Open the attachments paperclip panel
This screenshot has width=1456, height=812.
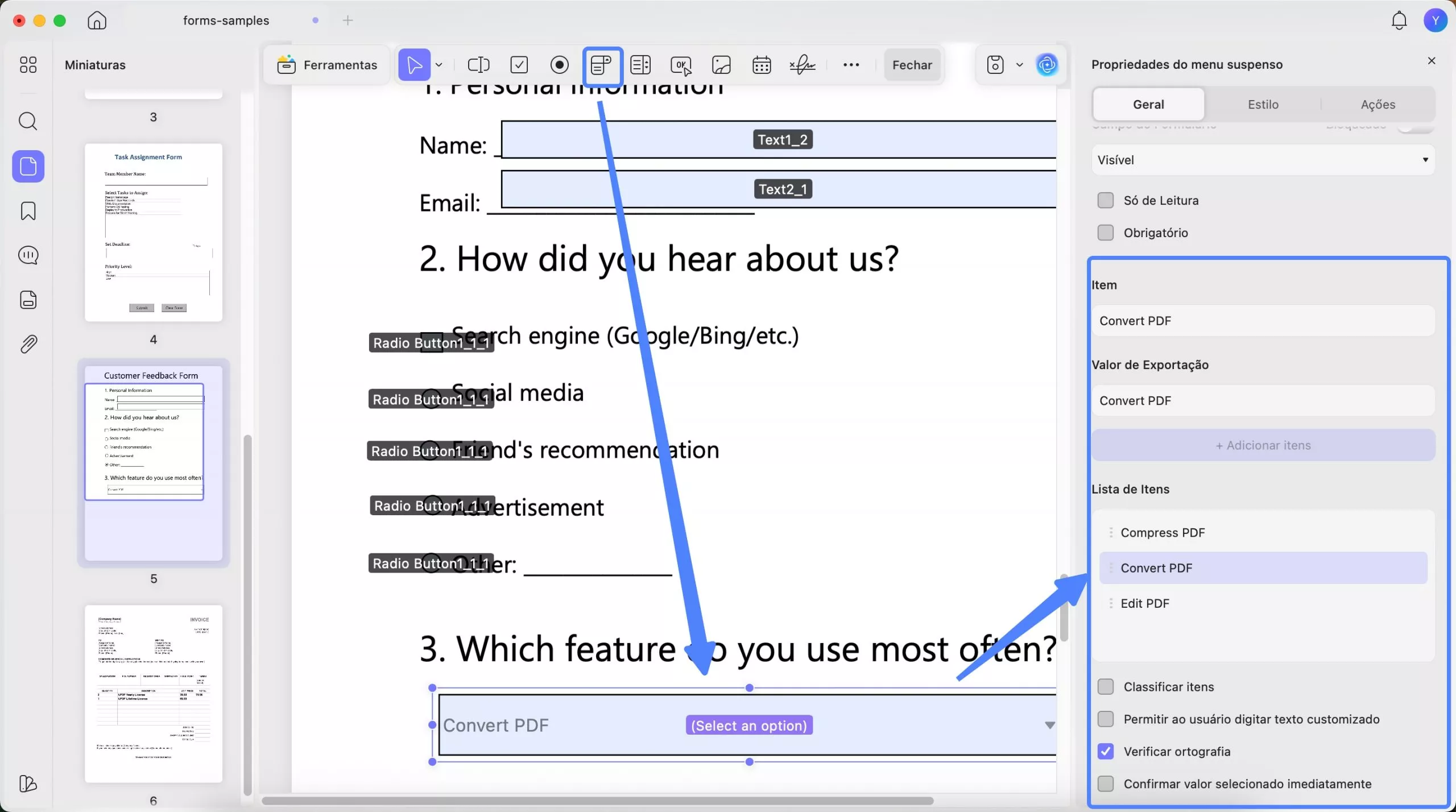coord(28,344)
